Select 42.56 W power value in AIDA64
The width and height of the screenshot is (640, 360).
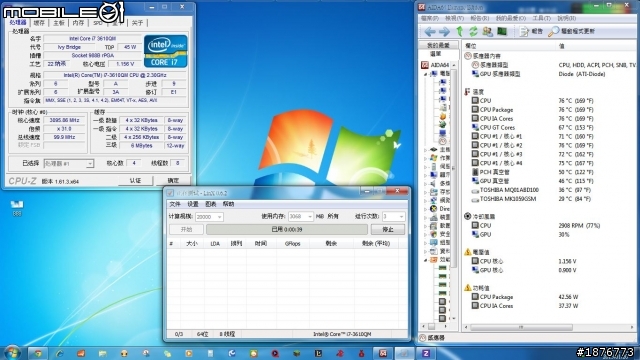pyautogui.click(x=569, y=297)
